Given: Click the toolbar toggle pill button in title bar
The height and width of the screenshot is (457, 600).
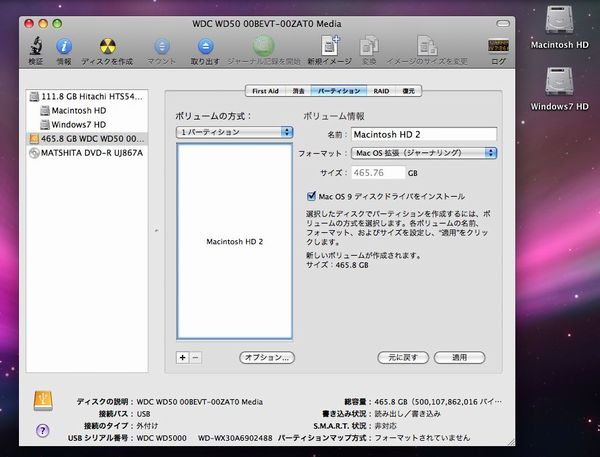Looking at the screenshot, I should pyautogui.click(x=503, y=24).
